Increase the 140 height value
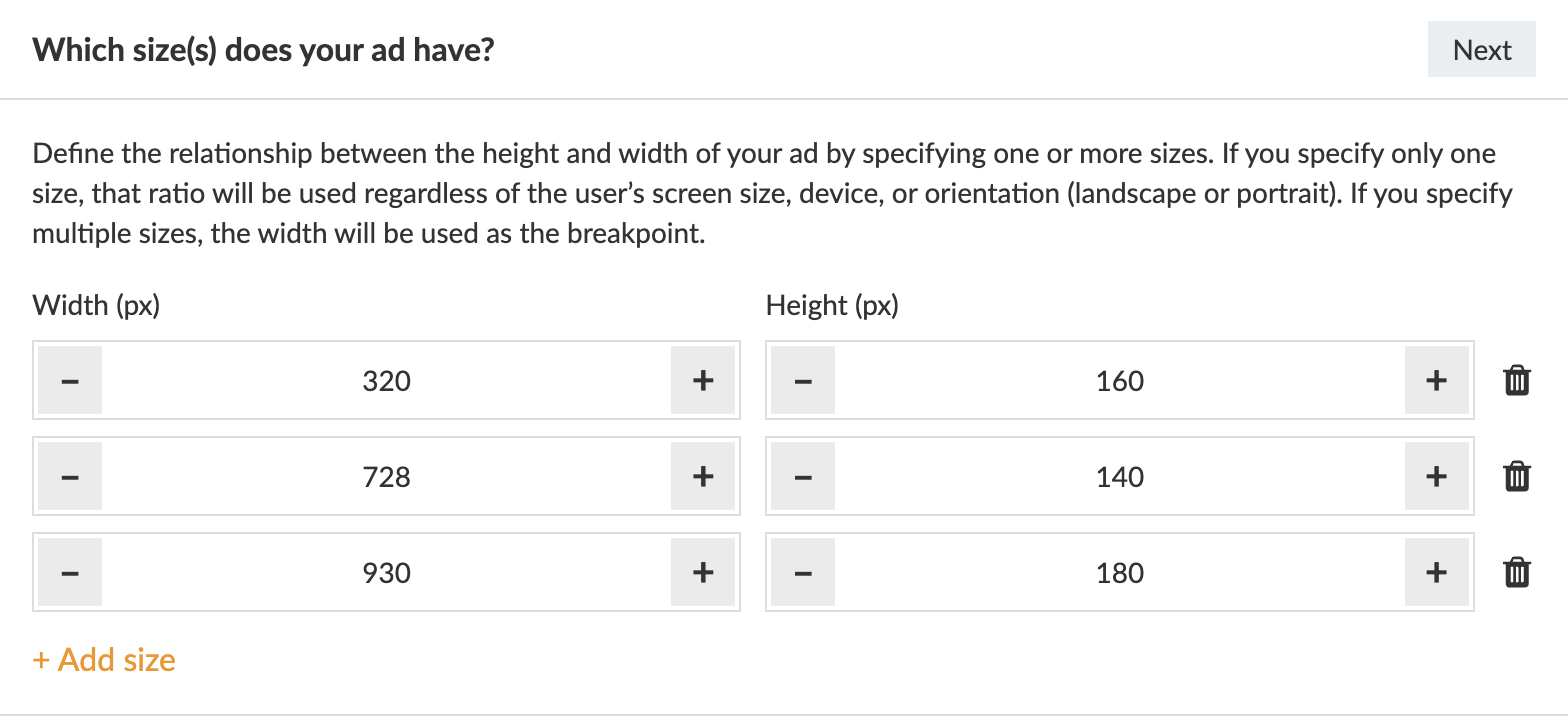 pos(1436,476)
